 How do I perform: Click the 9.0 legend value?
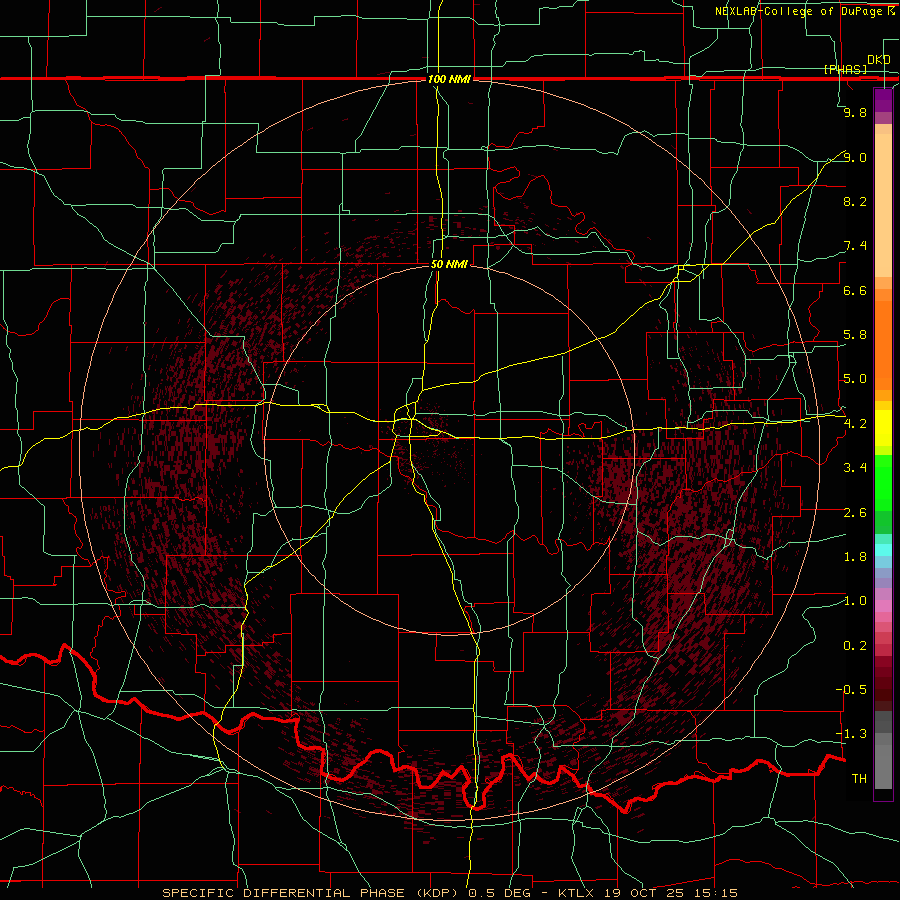[855, 157]
